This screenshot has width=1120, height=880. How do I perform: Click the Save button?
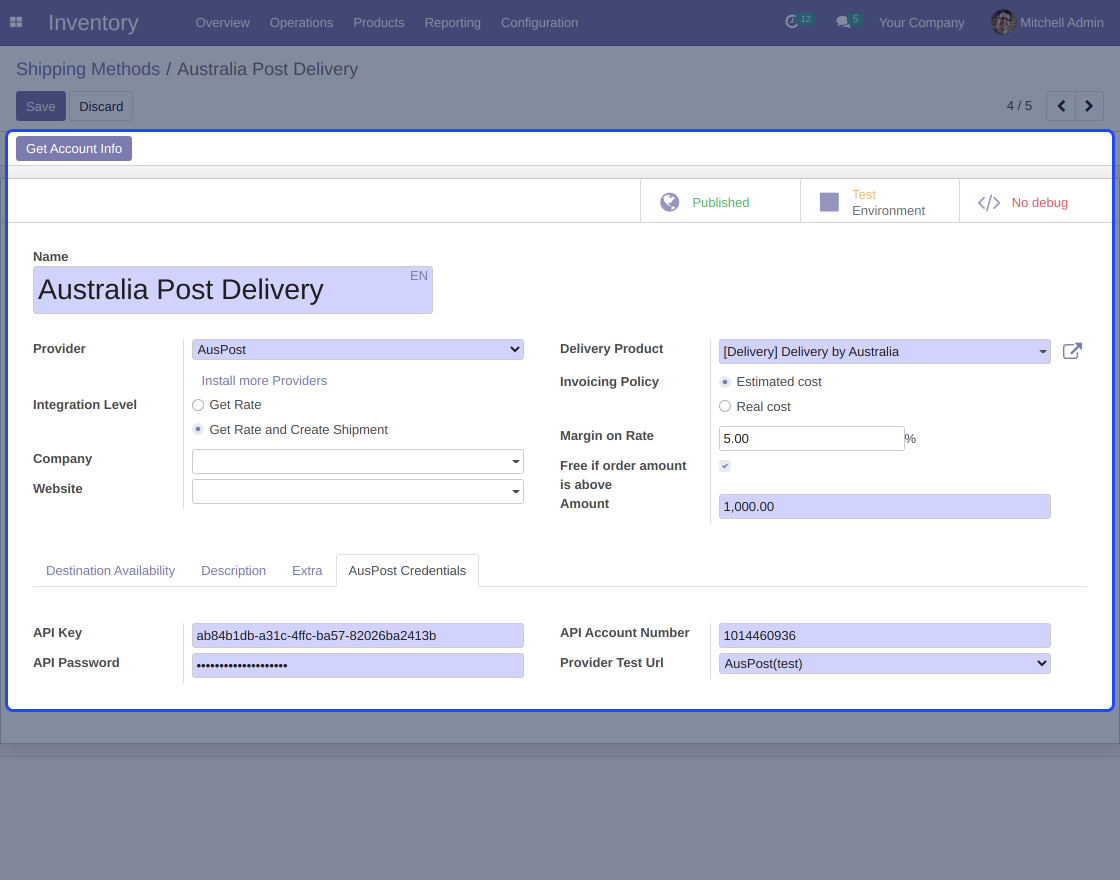41,106
